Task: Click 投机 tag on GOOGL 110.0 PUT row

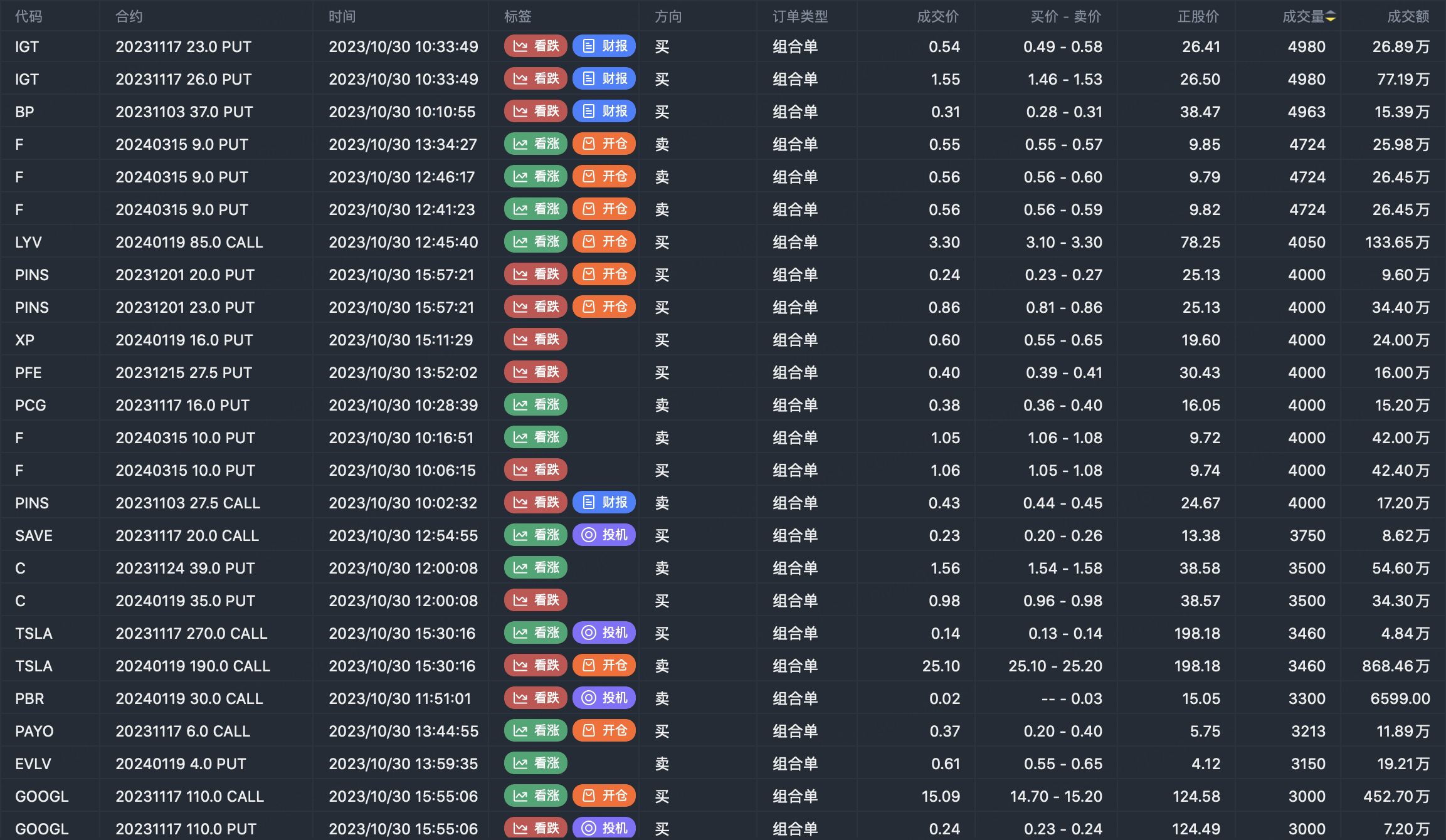Action: point(604,828)
